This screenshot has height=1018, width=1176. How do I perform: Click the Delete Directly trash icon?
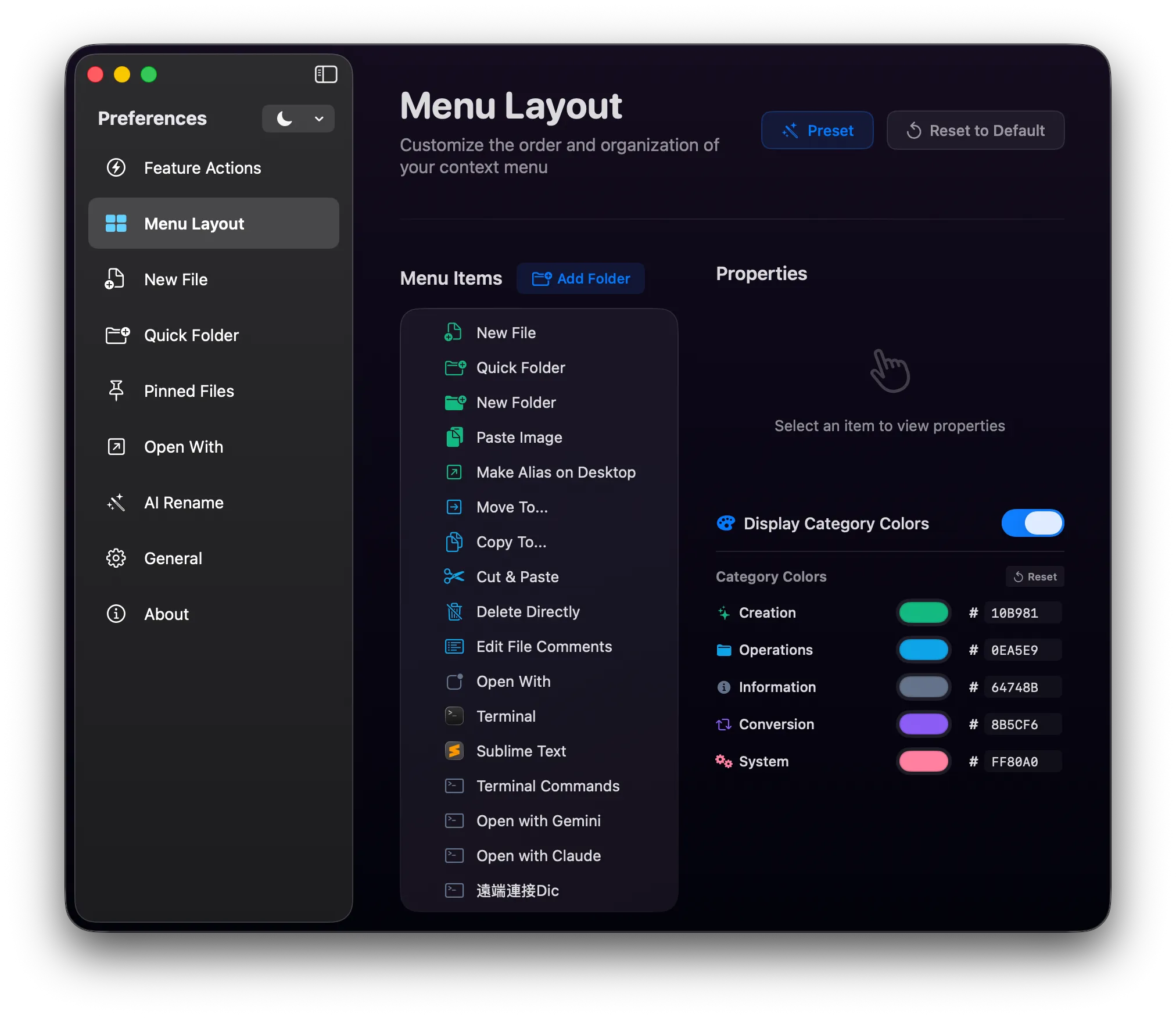[x=454, y=611]
